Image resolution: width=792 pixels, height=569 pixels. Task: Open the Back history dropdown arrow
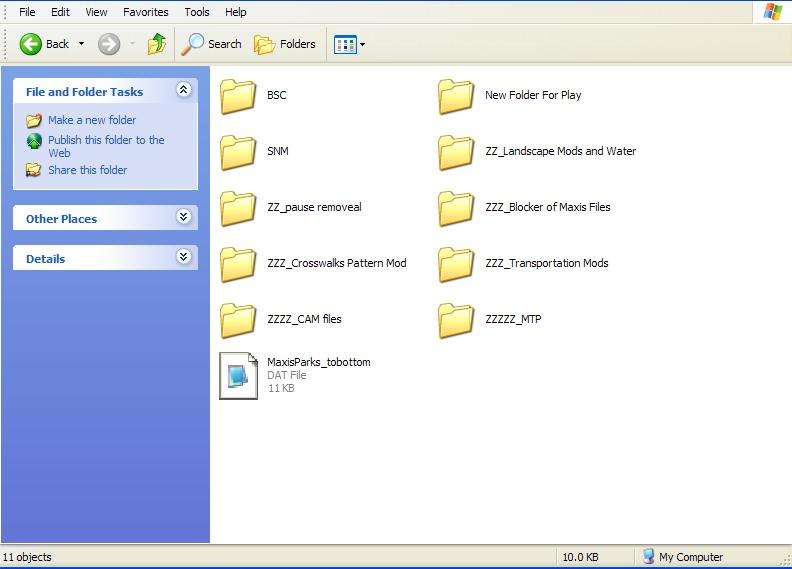coord(81,44)
